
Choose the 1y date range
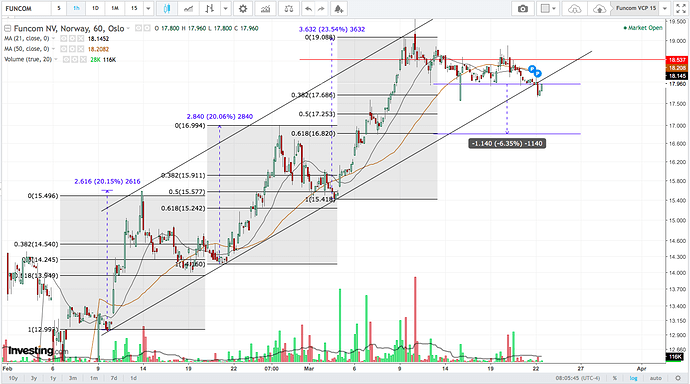pos(53,378)
